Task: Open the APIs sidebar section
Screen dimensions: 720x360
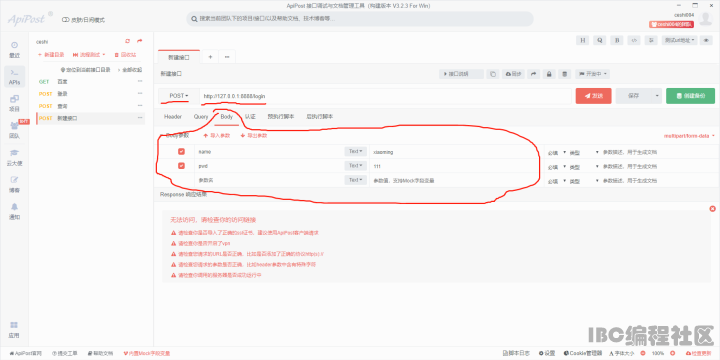Action: click(15, 77)
